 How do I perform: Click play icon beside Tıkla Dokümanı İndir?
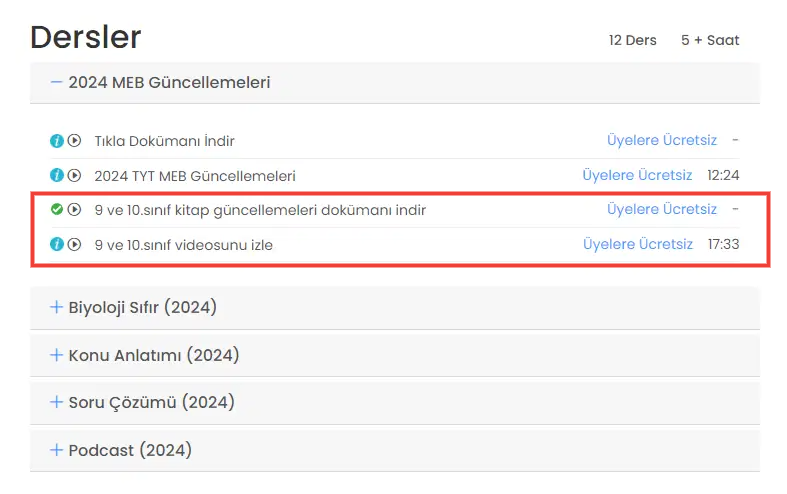click(x=74, y=141)
